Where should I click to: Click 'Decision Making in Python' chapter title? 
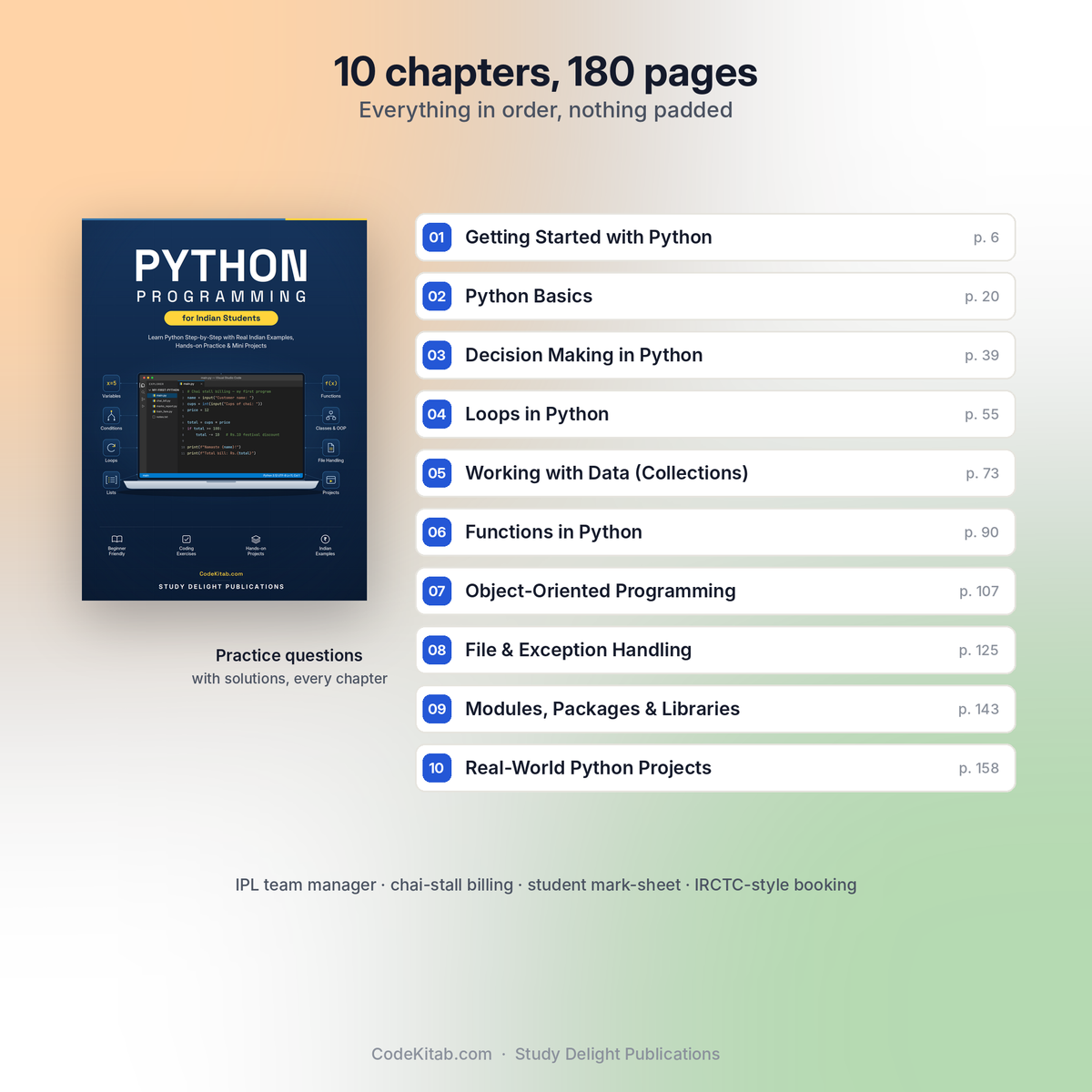pyautogui.click(x=584, y=355)
